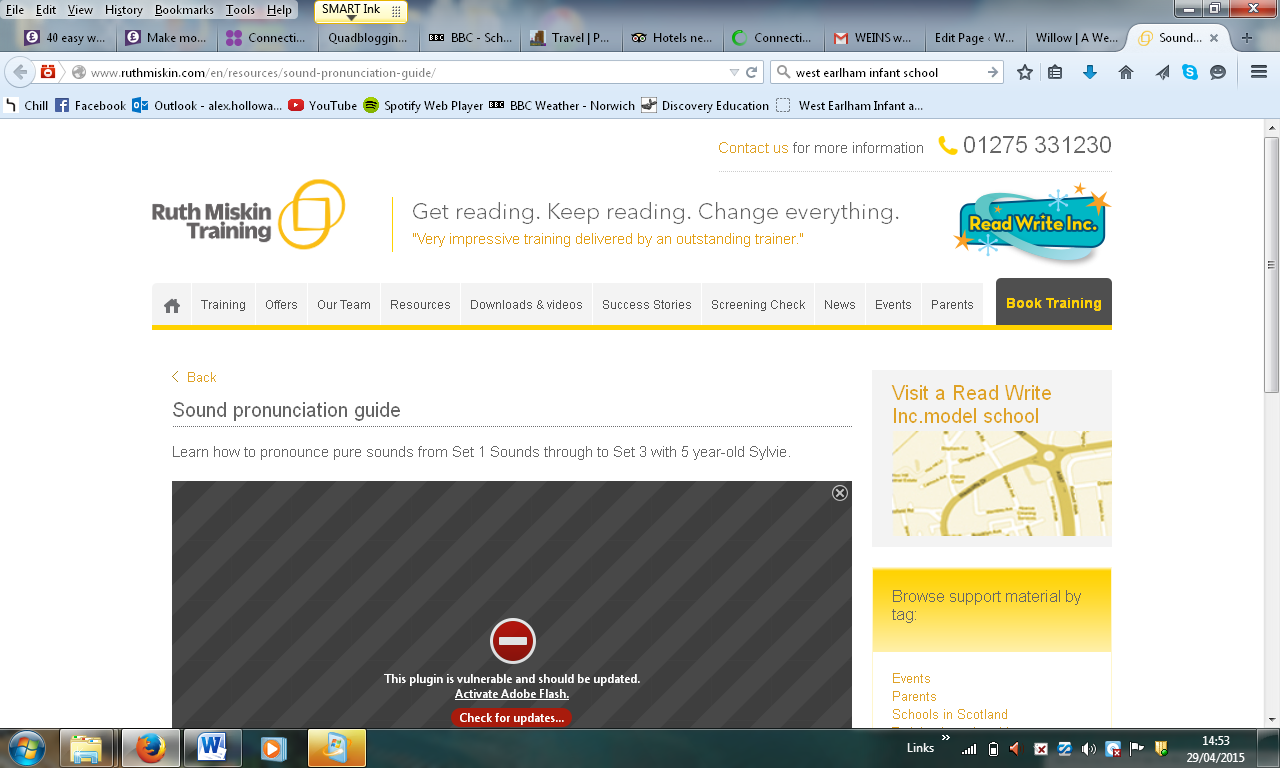Open Windows Start menu orb
This screenshot has width=1280, height=768.
(x=27, y=748)
